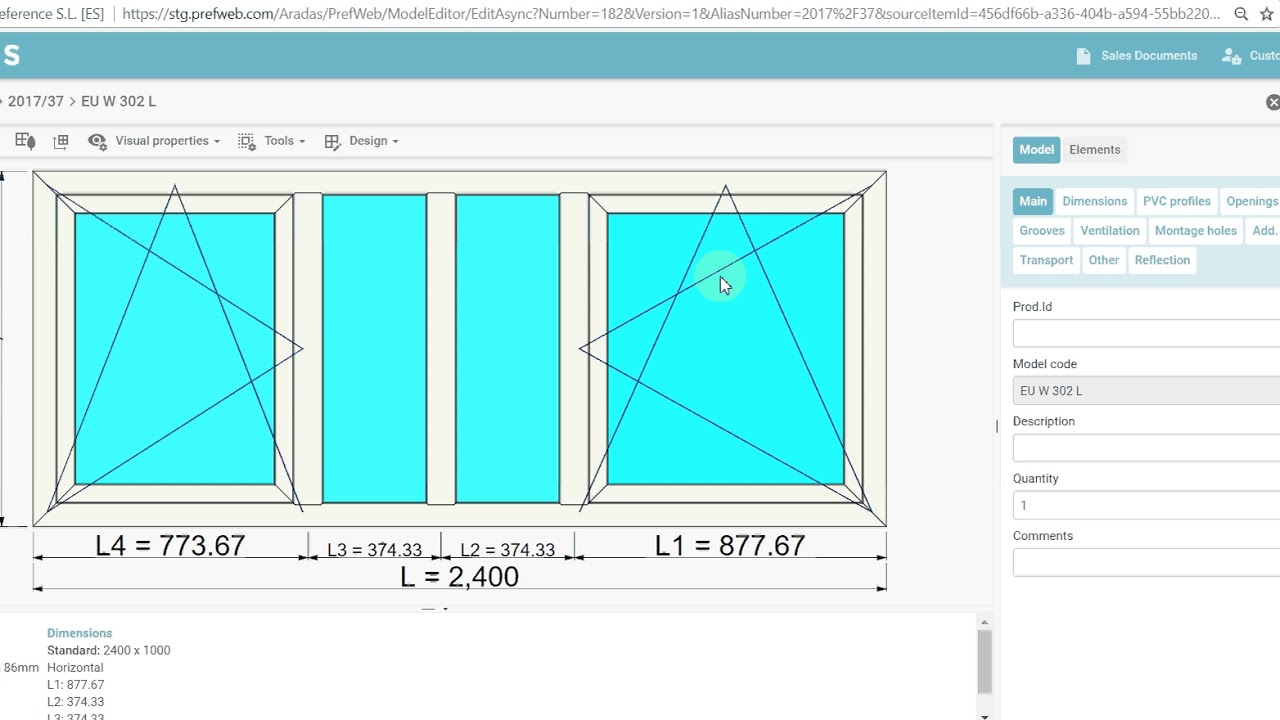Bookmark page with star icon
The image size is (1280, 720).
(1267, 14)
